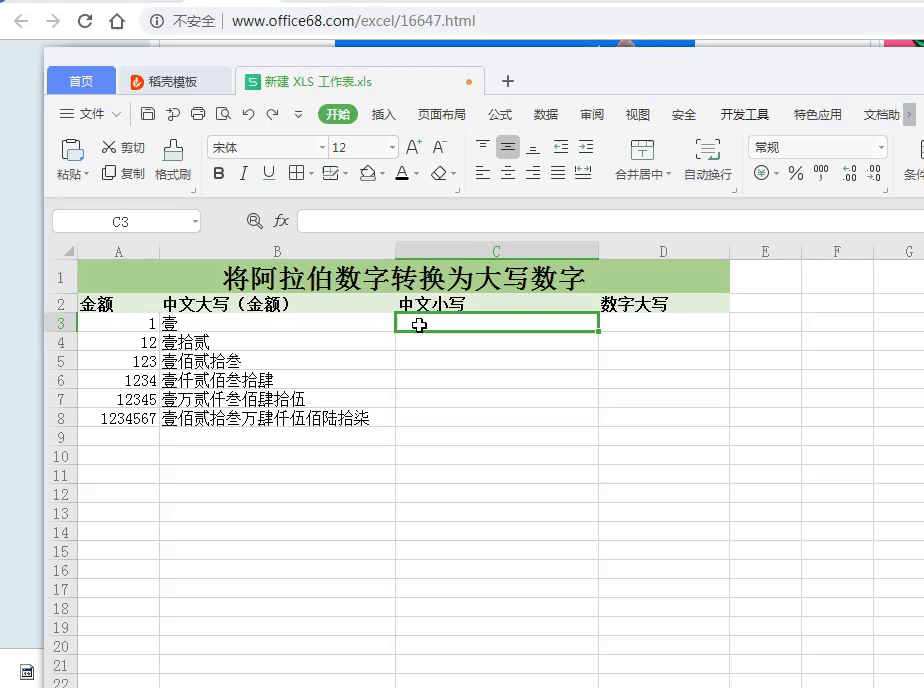Decrease font size with A-
The width and height of the screenshot is (924, 688).
click(440, 147)
